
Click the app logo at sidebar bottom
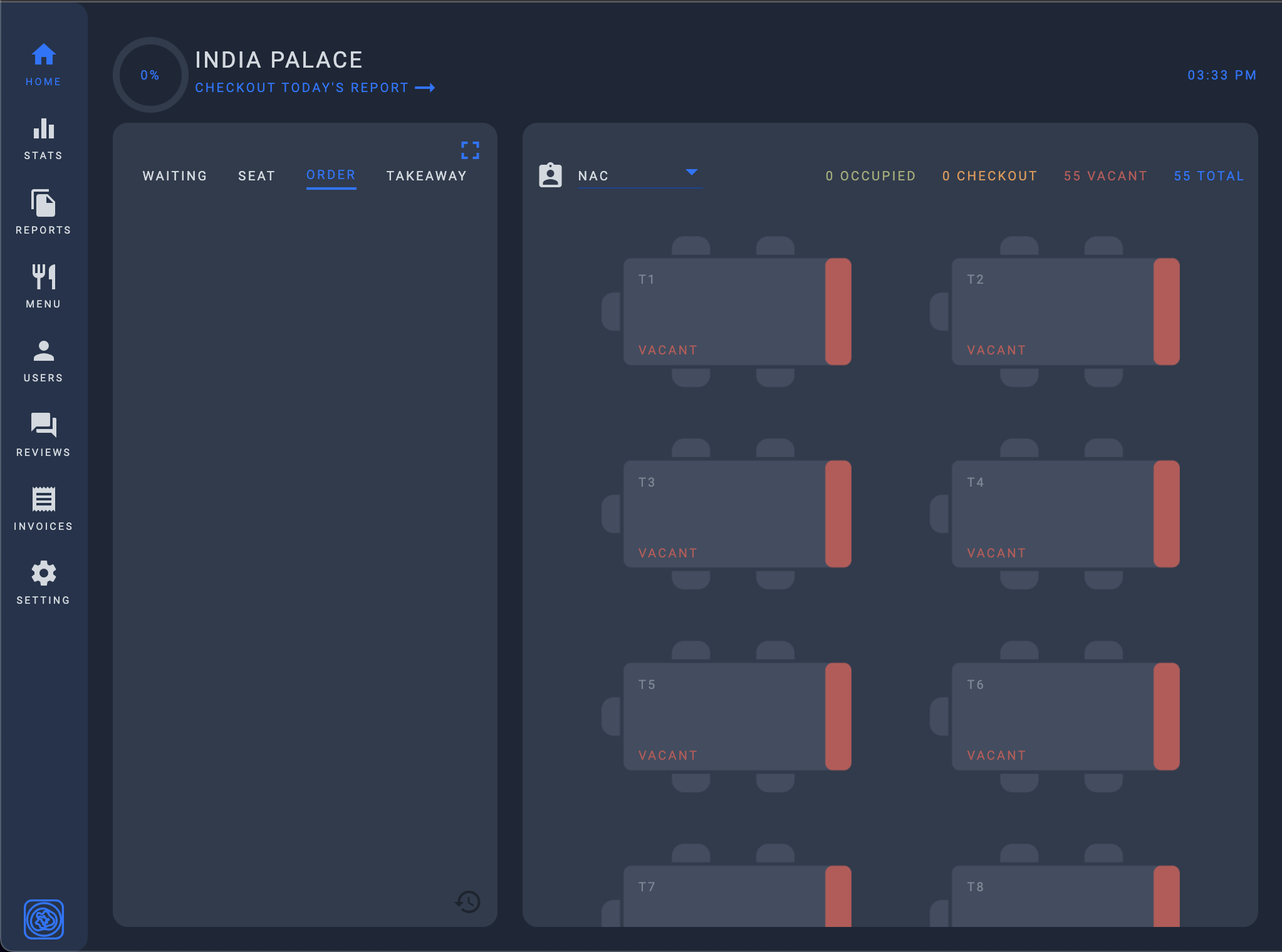pyautogui.click(x=44, y=919)
